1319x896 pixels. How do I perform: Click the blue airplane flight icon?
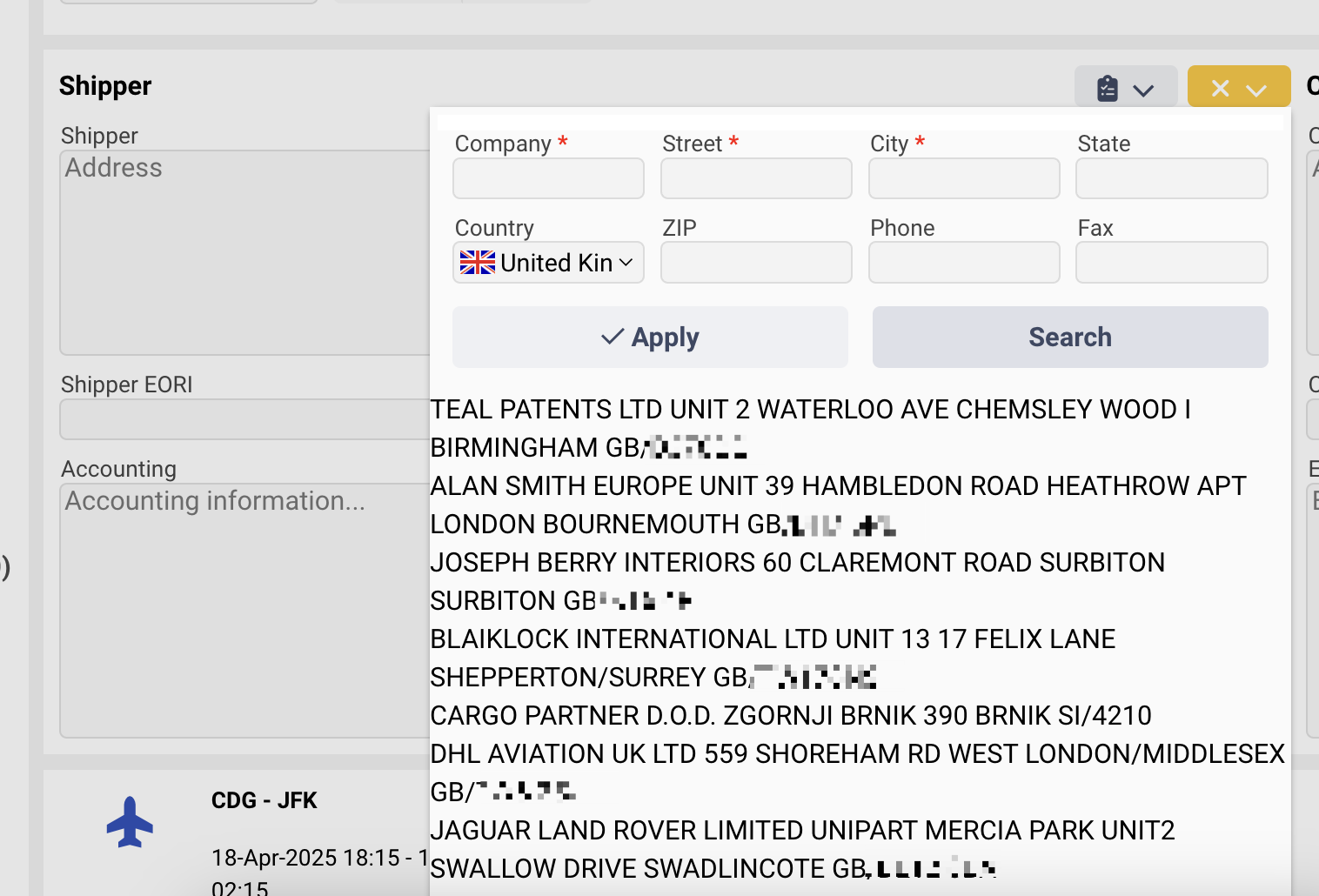coord(130,822)
